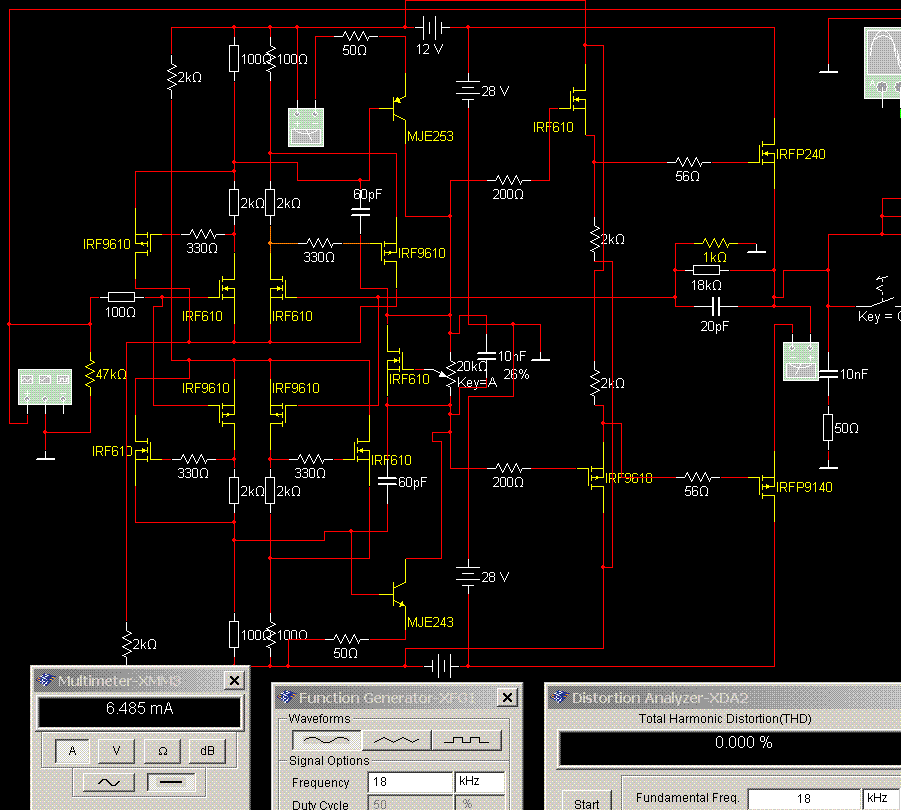This screenshot has height=810, width=901.
Task: Select the upper 60pF capacitor
Action: [360, 211]
